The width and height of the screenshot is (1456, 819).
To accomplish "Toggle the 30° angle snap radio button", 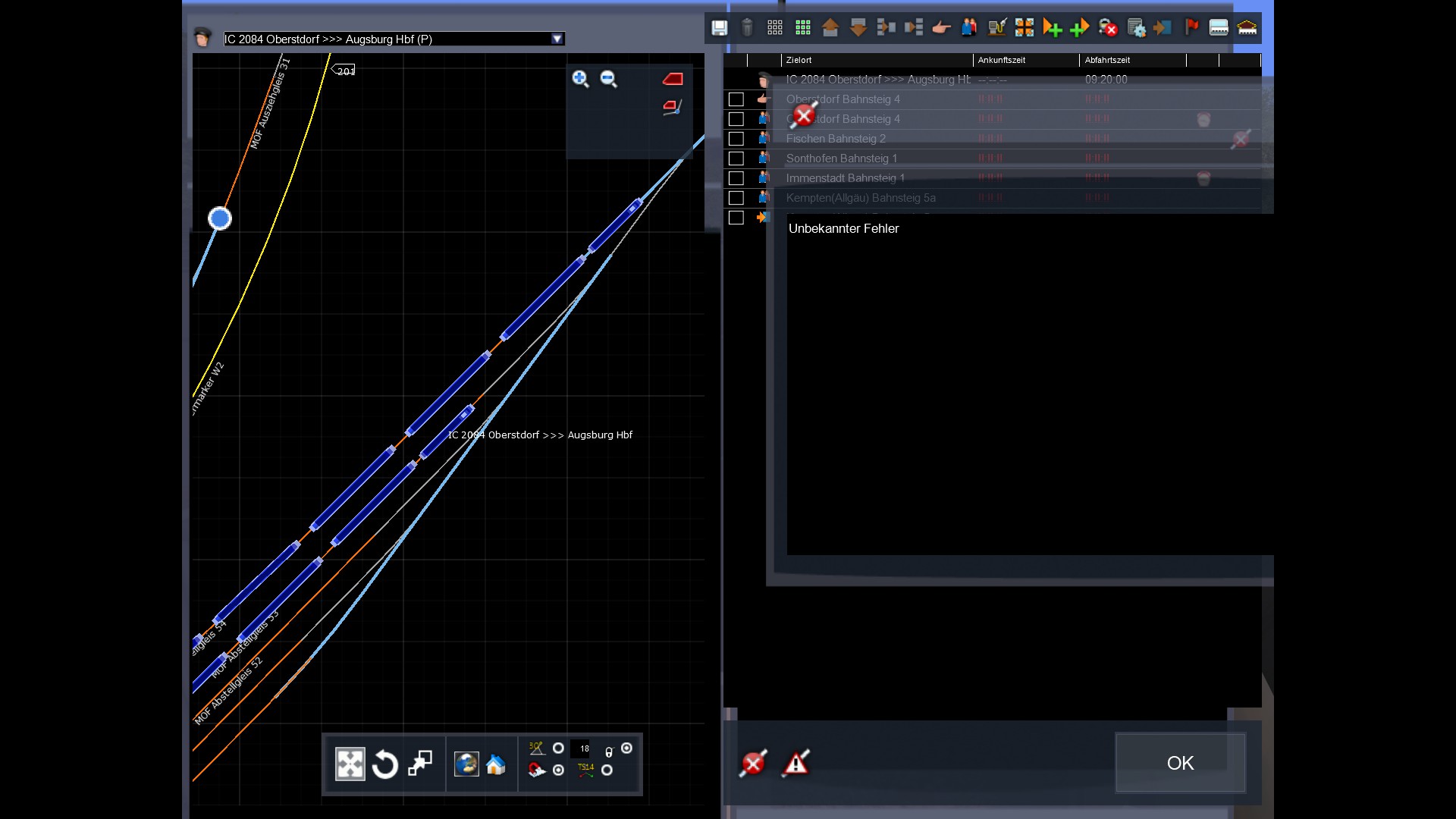I will (x=559, y=748).
